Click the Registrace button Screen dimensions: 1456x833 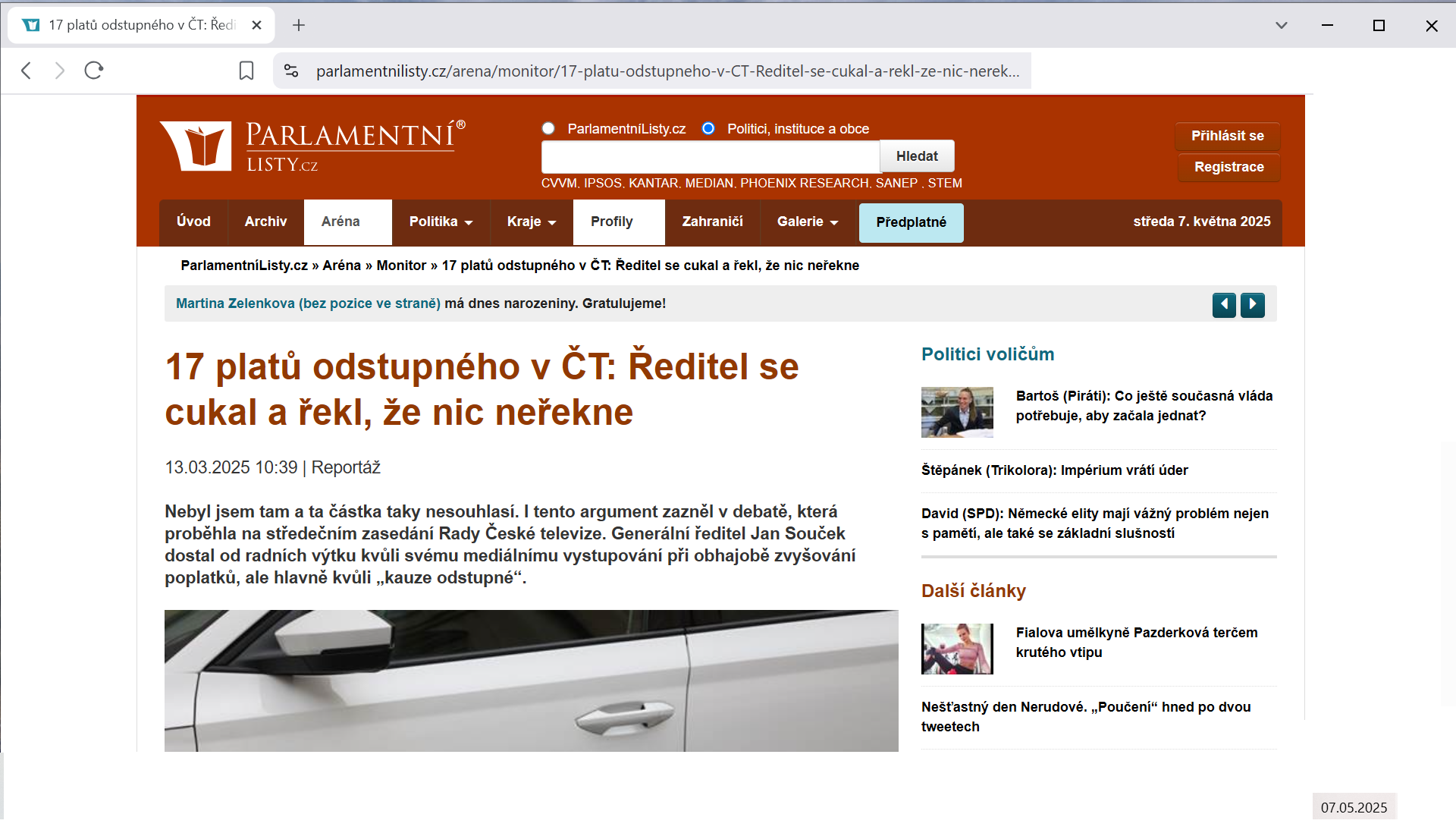[x=1229, y=167]
